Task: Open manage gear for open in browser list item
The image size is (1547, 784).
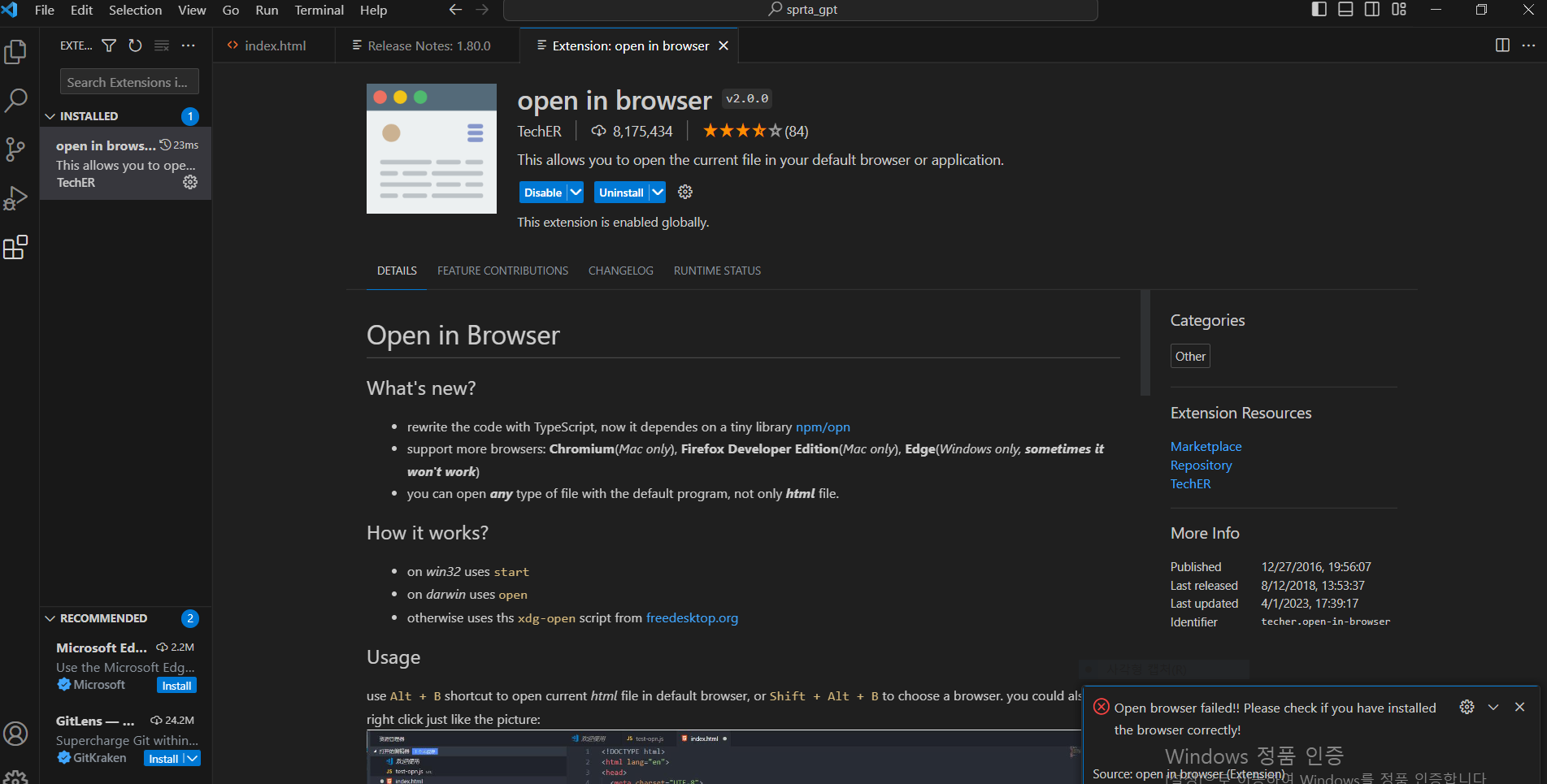Action: pos(190,182)
